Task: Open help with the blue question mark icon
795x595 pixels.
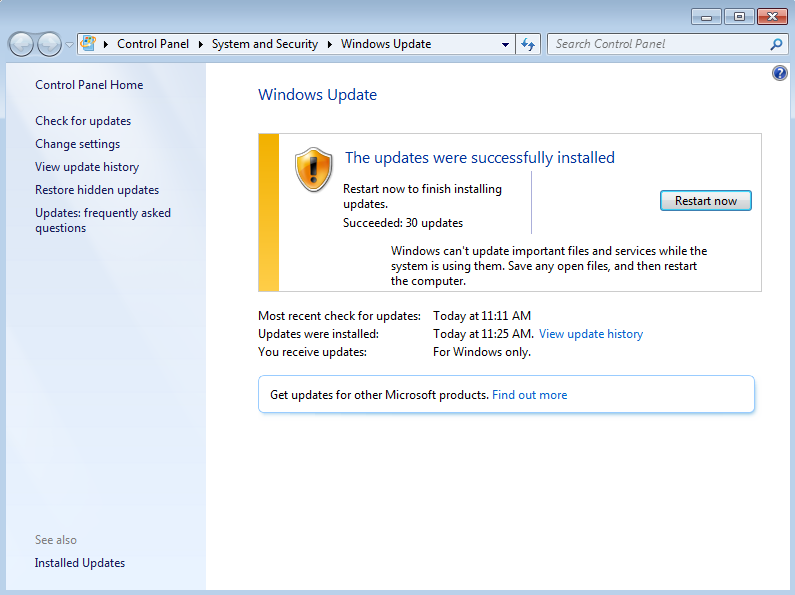Action: pos(780,74)
